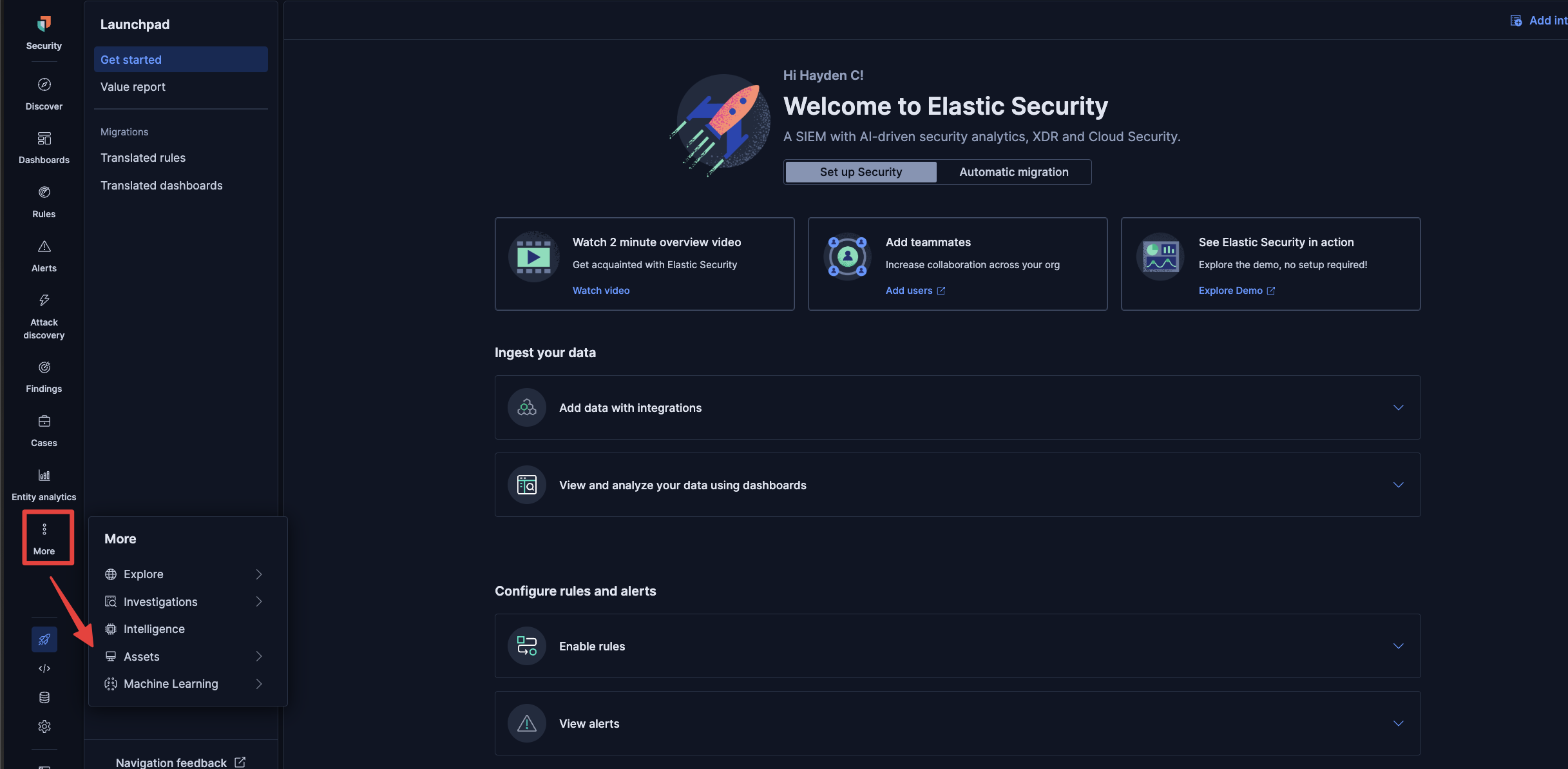Expand Explore submenu in More panel

tap(258, 574)
